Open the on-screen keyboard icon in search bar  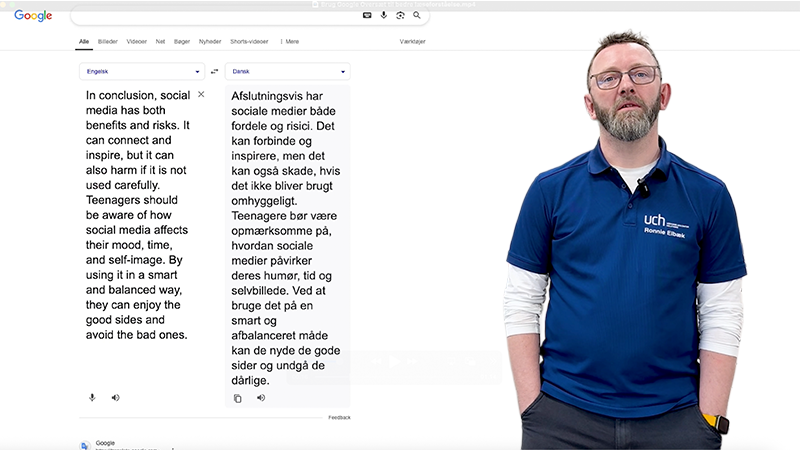coord(367,15)
